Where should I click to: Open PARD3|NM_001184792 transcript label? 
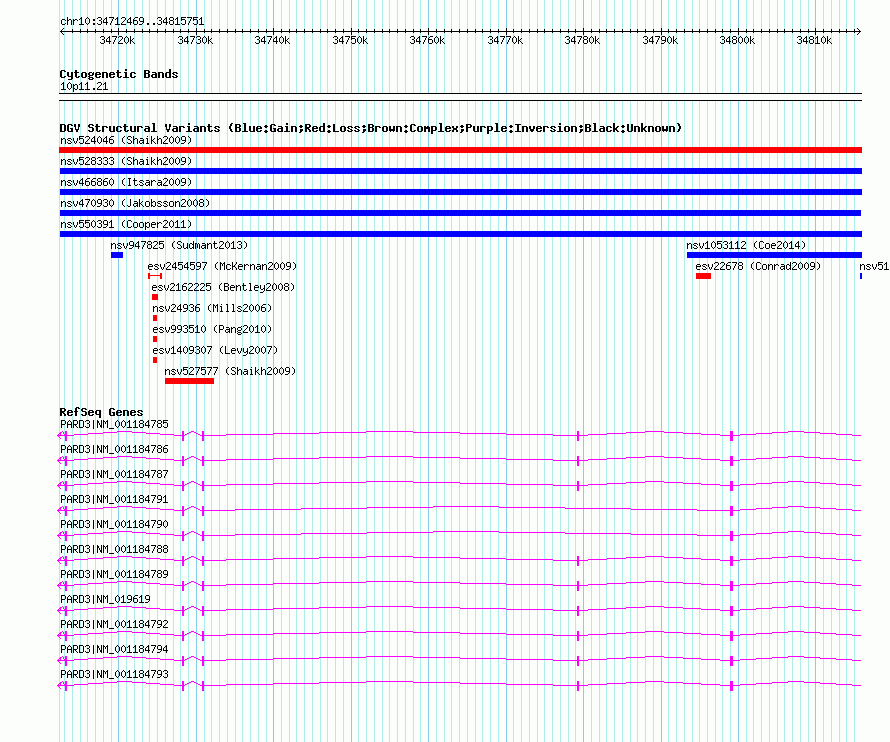click(x=114, y=624)
